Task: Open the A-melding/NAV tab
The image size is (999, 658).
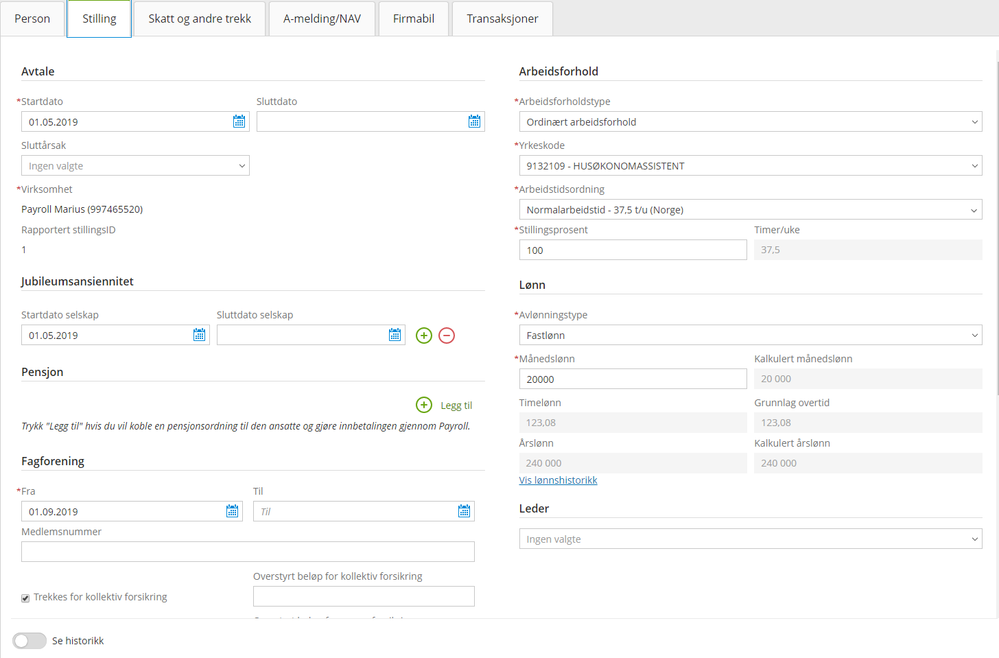Action: (x=322, y=19)
